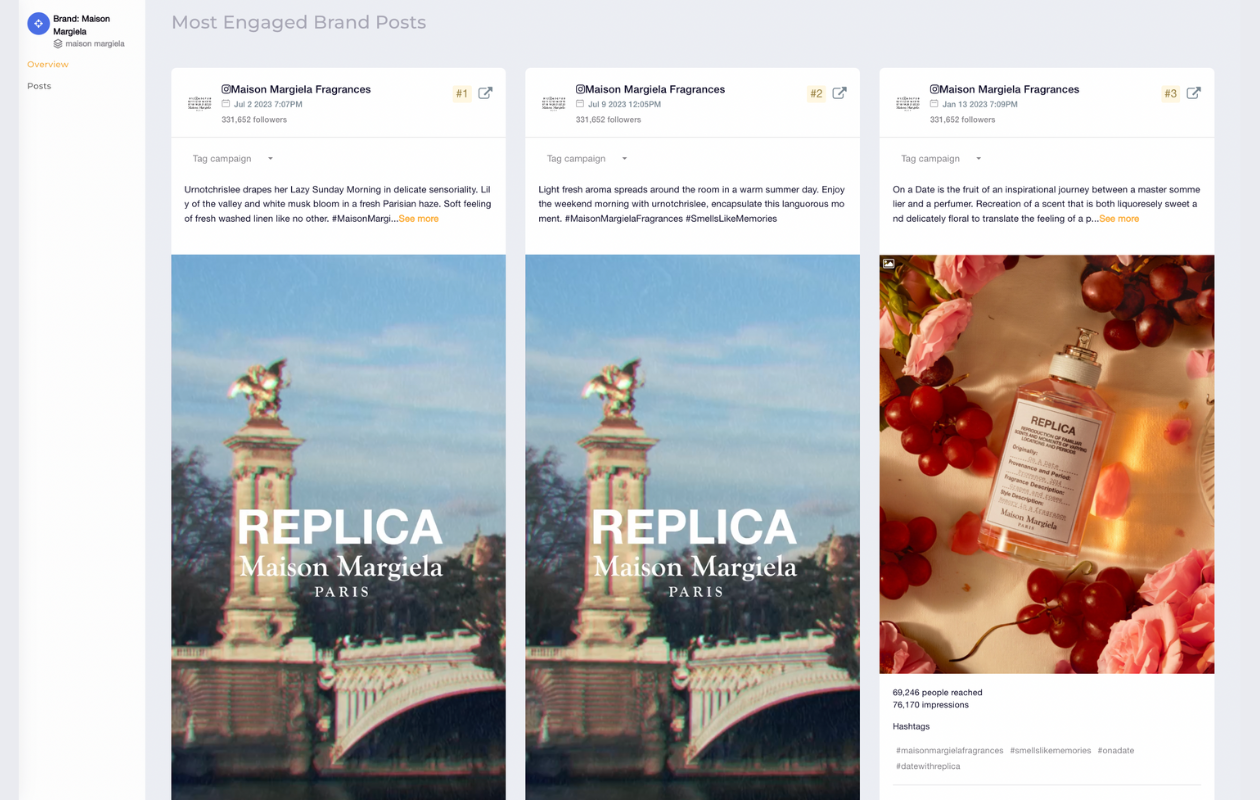Click image type icon on post #3 photo
This screenshot has height=800, width=1260.
coord(889,264)
